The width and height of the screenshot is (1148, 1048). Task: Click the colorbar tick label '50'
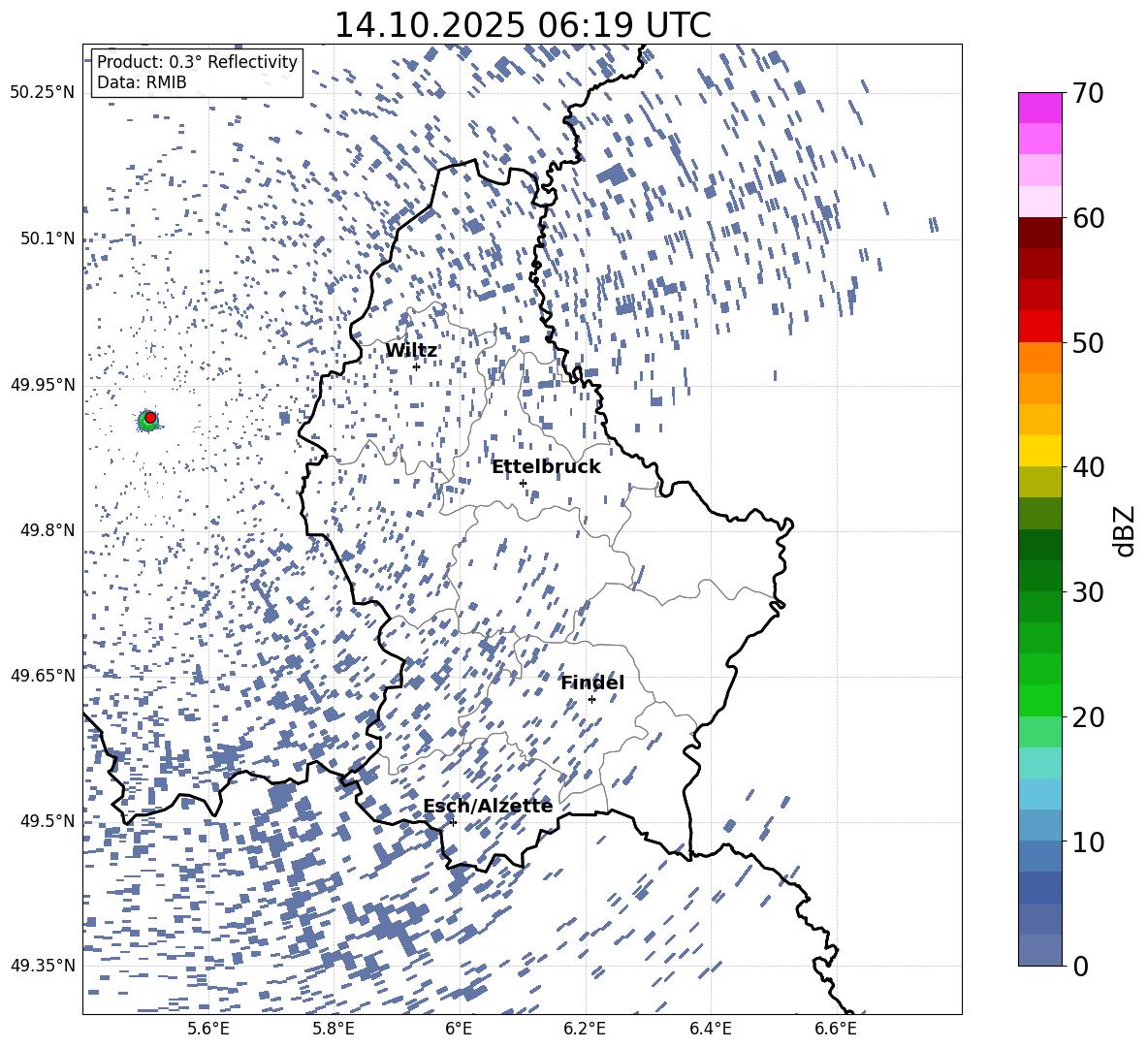click(1088, 342)
